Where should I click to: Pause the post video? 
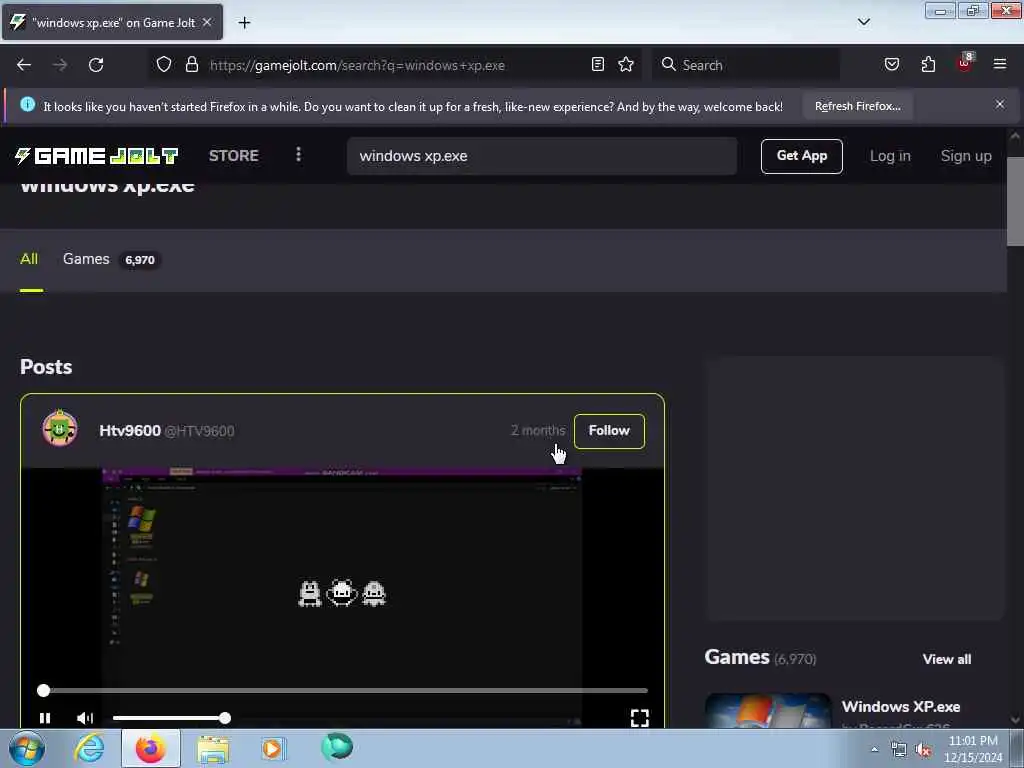click(45, 718)
